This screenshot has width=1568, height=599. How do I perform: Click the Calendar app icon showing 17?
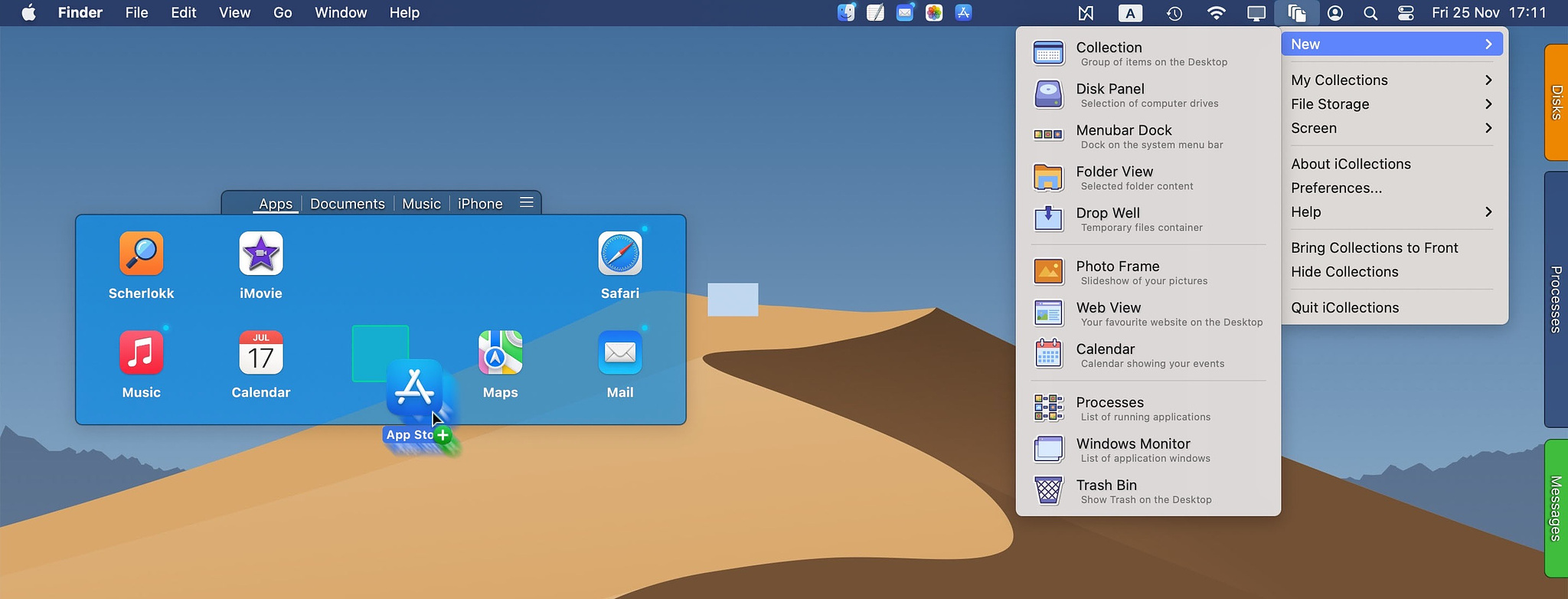coord(261,352)
